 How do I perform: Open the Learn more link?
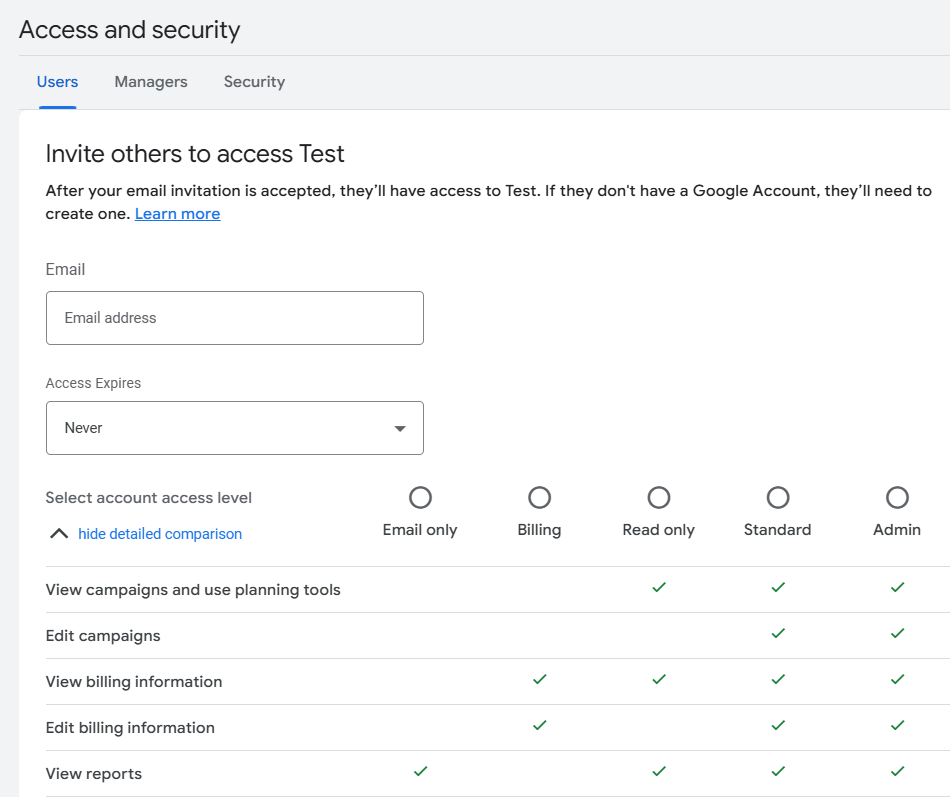tap(177, 213)
